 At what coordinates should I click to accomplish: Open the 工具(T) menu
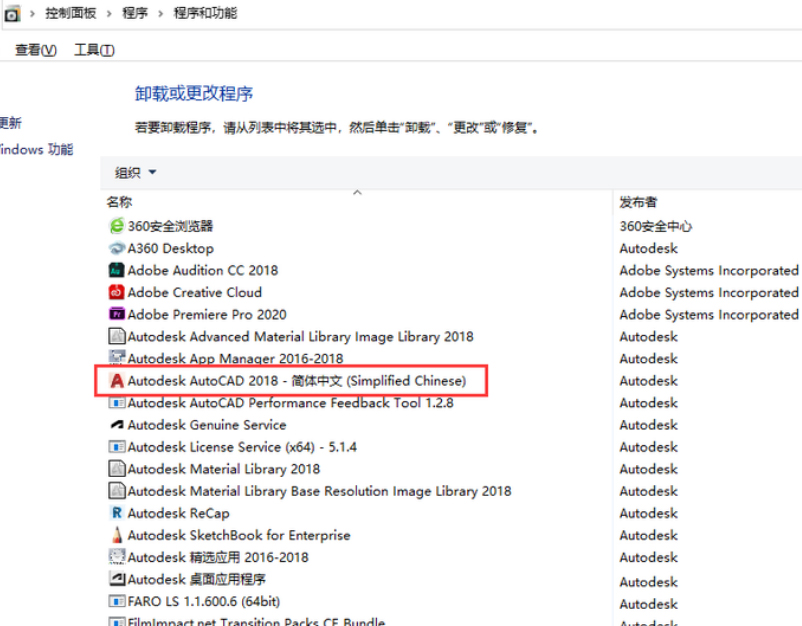94,50
